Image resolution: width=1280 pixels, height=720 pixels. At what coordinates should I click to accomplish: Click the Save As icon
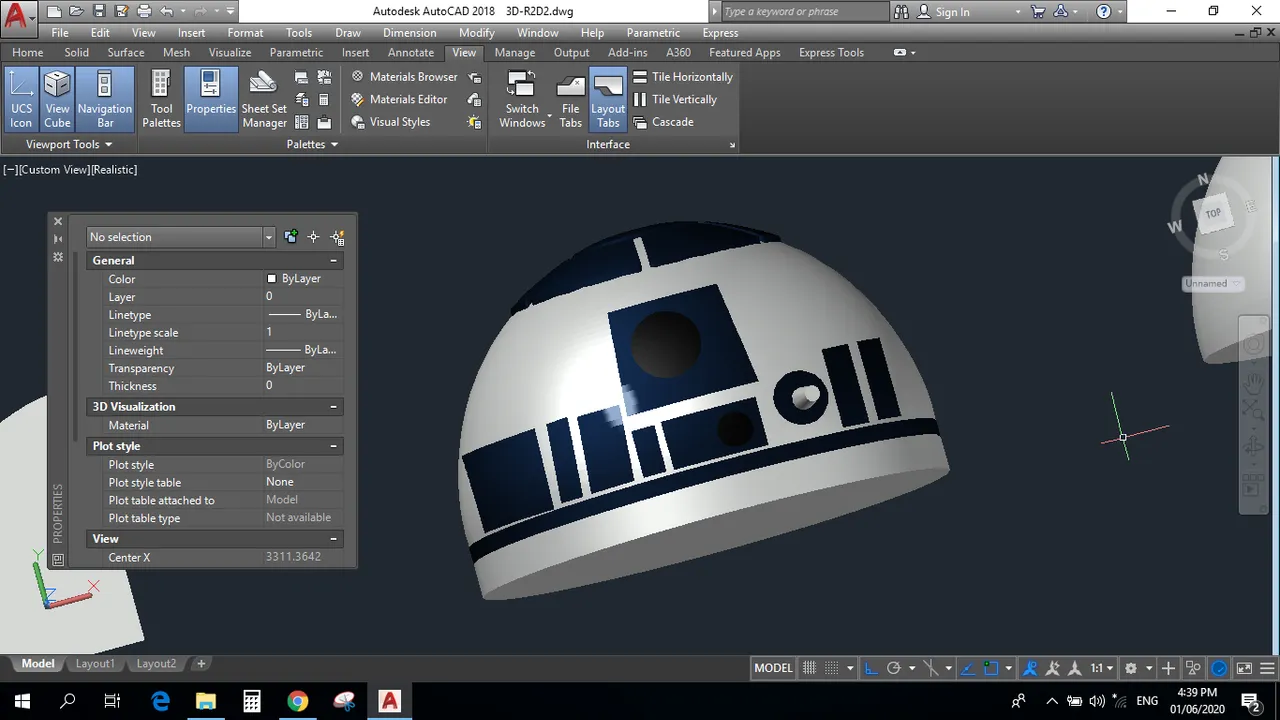click(121, 12)
